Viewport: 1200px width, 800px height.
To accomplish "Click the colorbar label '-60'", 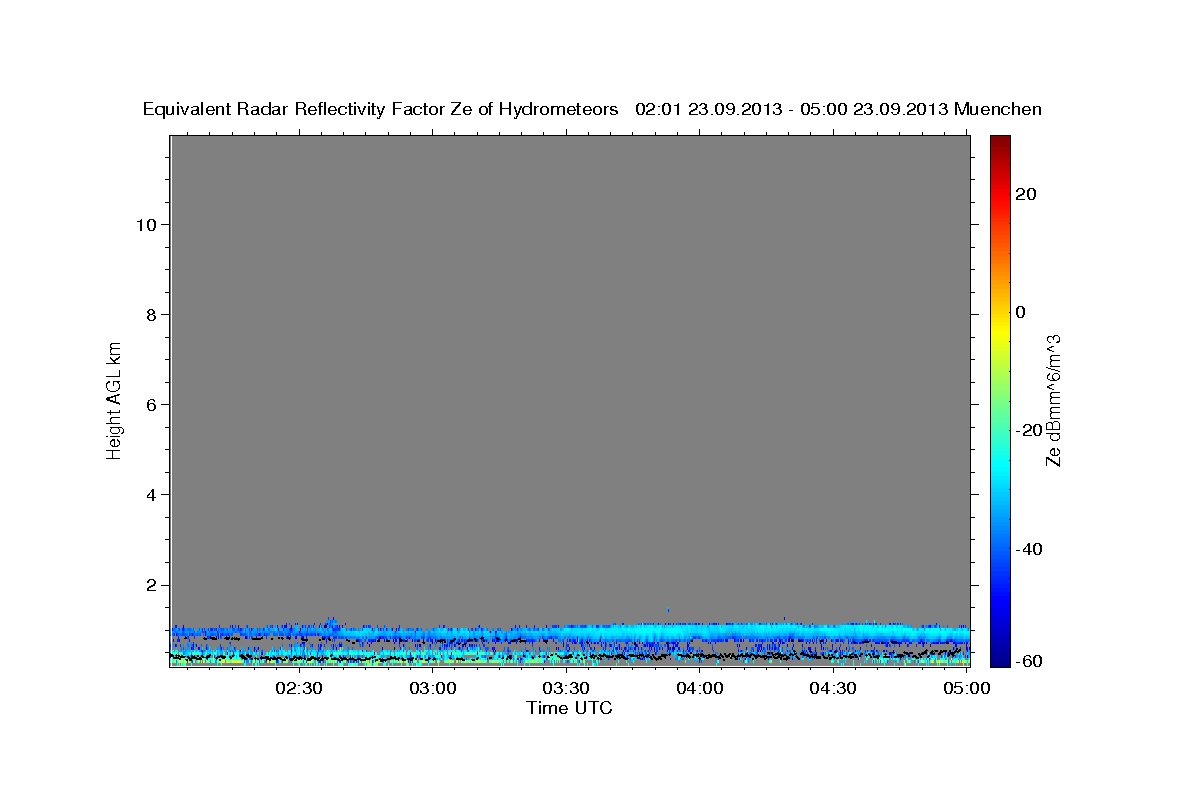I will pos(1027,660).
